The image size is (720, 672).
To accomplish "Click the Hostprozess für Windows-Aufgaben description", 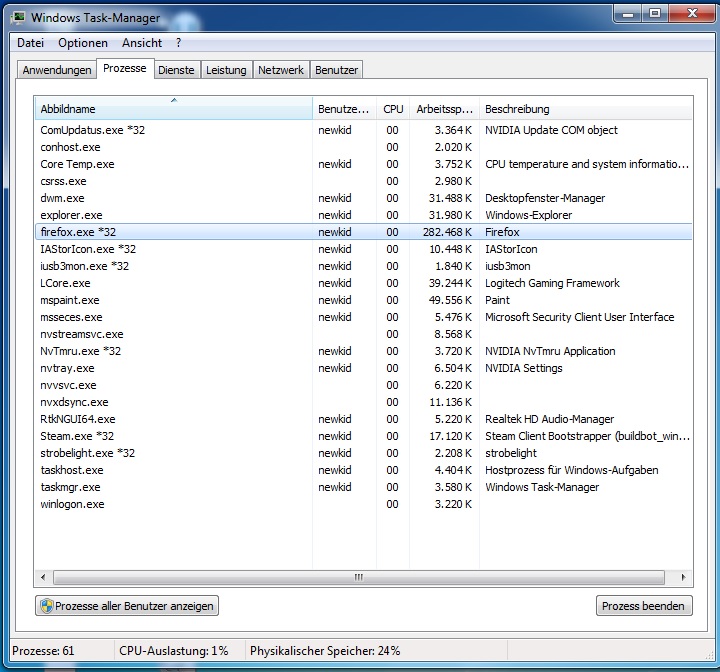I will 572,470.
